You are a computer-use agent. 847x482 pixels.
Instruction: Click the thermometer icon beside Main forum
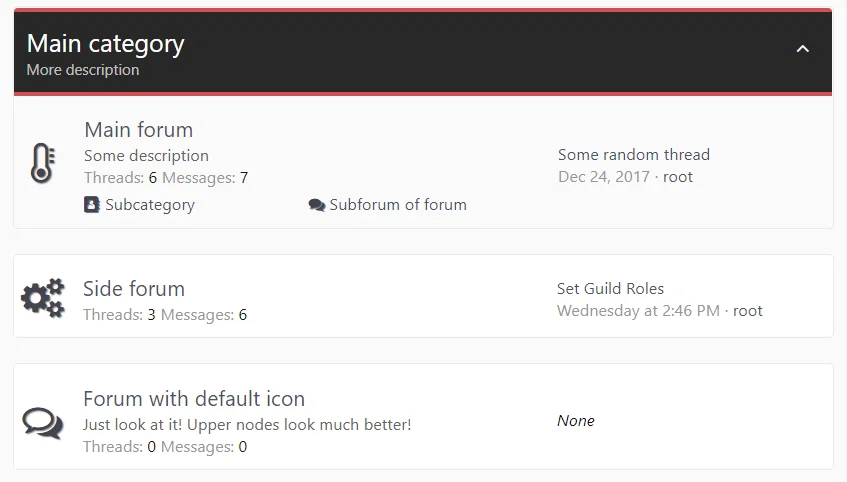(41, 163)
